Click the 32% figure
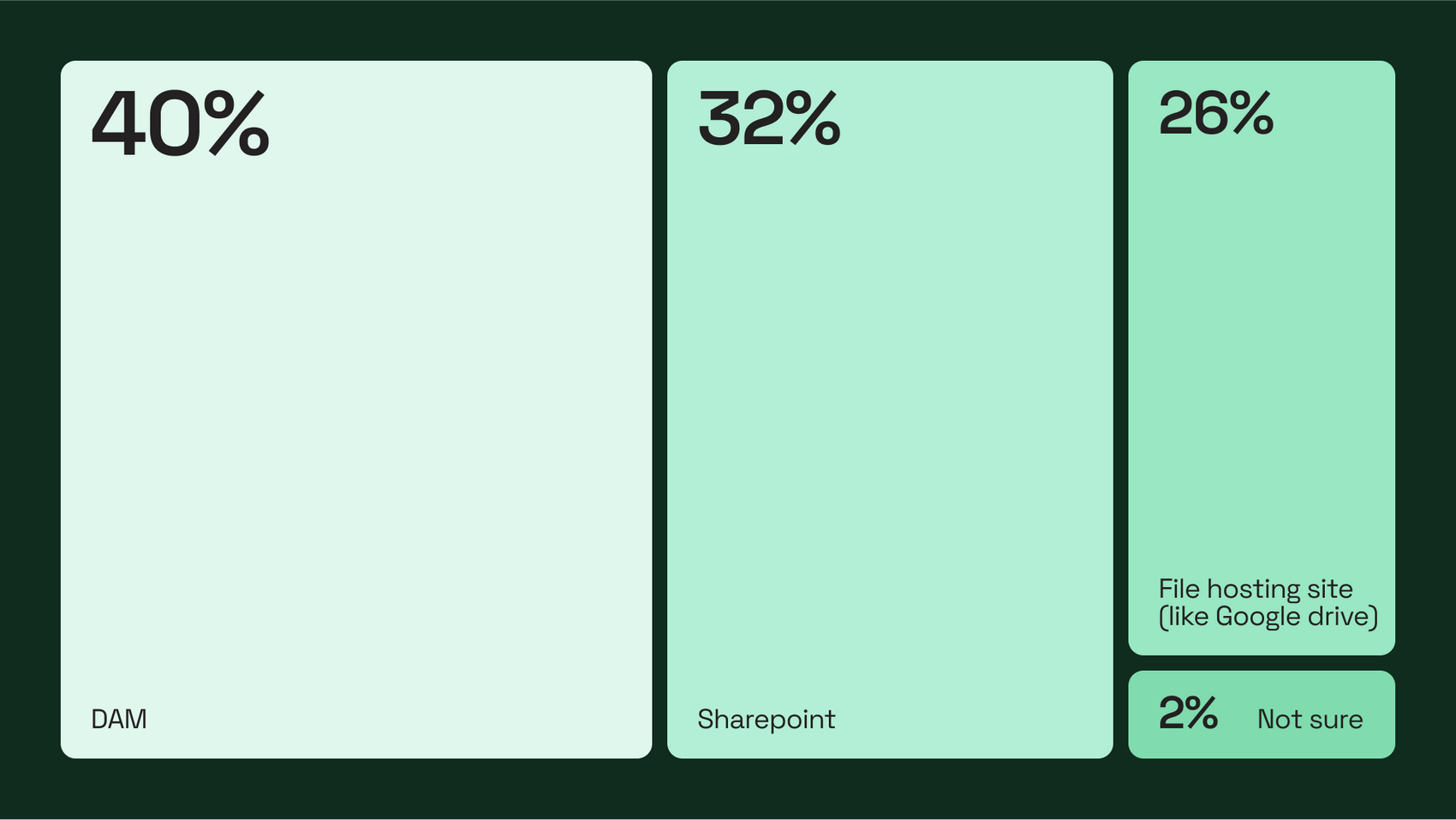This screenshot has height=820, width=1456. point(769,118)
